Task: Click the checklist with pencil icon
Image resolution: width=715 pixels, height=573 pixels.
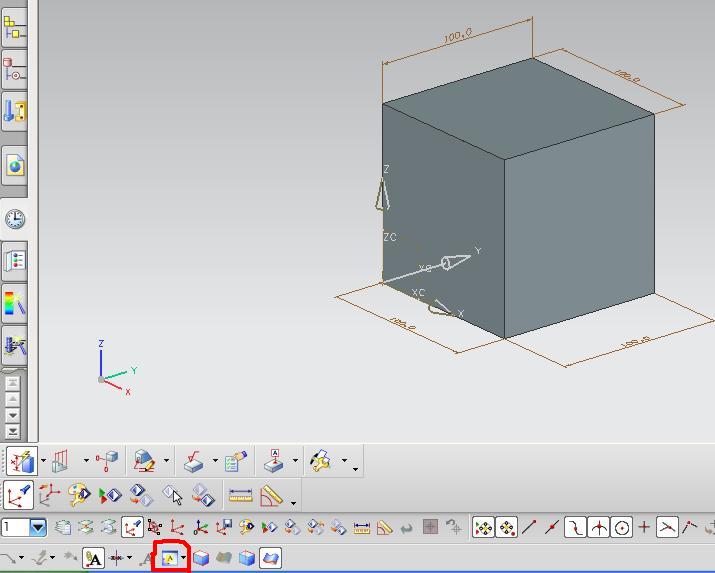Action: tap(236, 461)
